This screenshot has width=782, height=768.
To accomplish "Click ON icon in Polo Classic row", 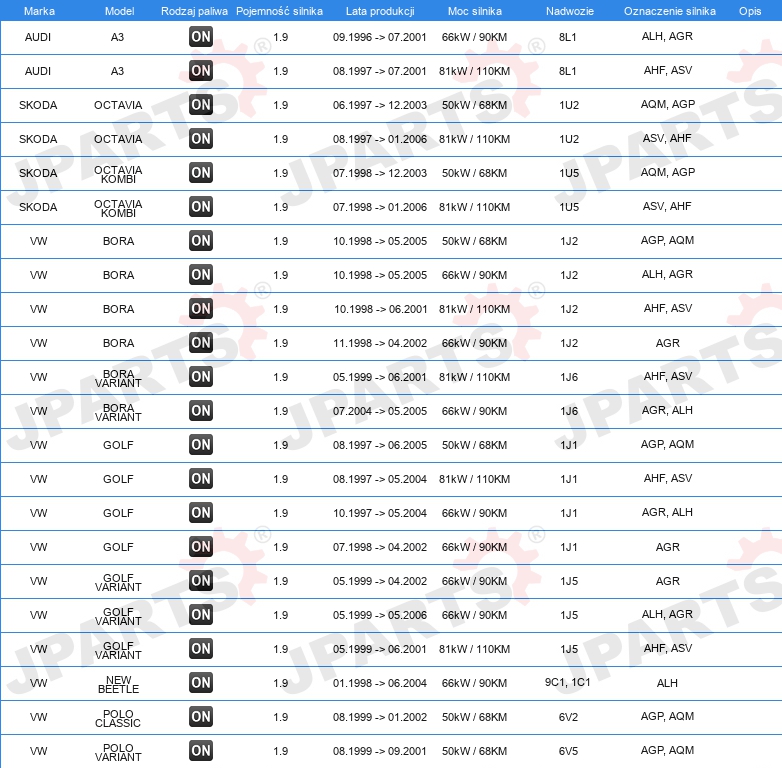I will 201,716.
